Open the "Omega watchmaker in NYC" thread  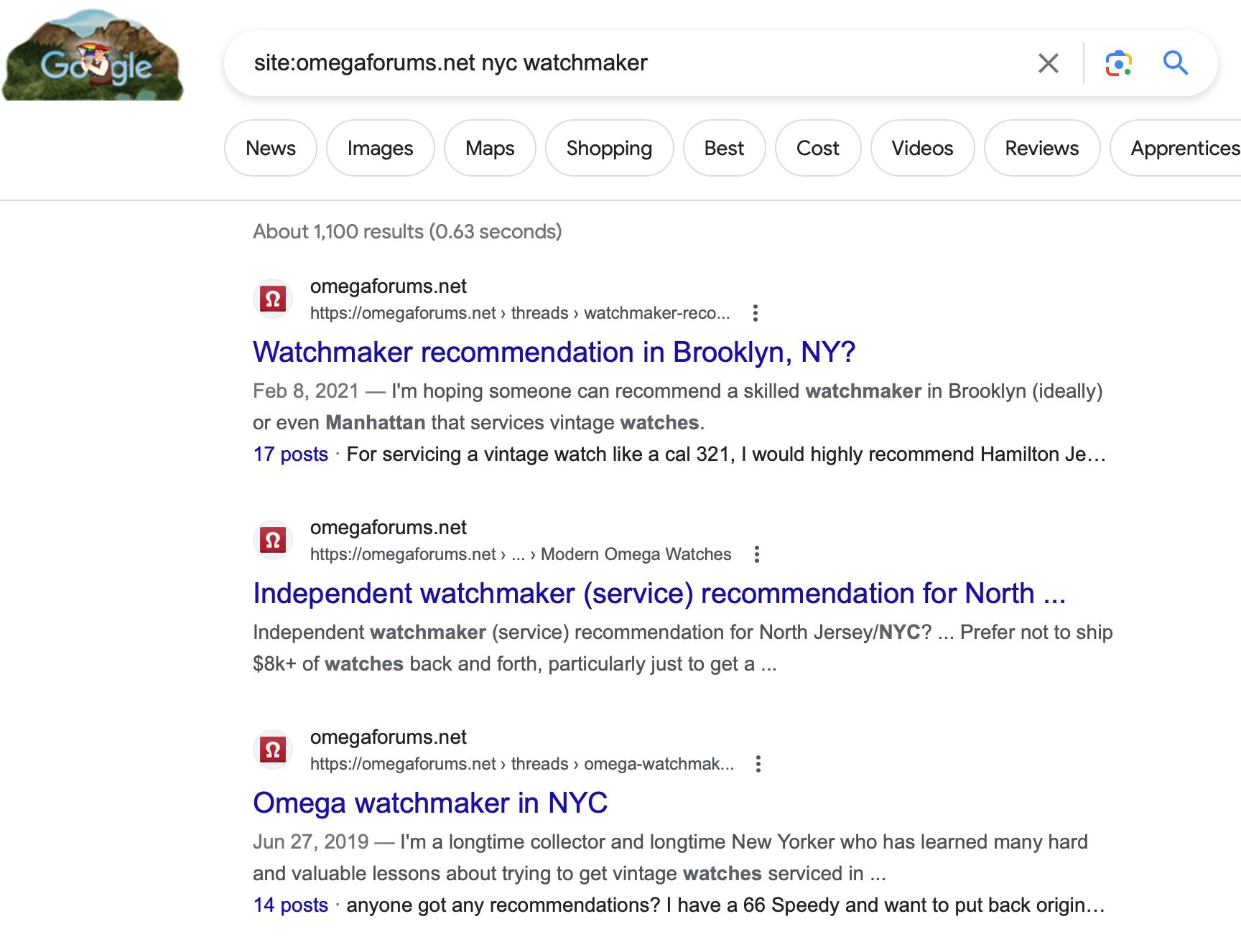(x=430, y=803)
